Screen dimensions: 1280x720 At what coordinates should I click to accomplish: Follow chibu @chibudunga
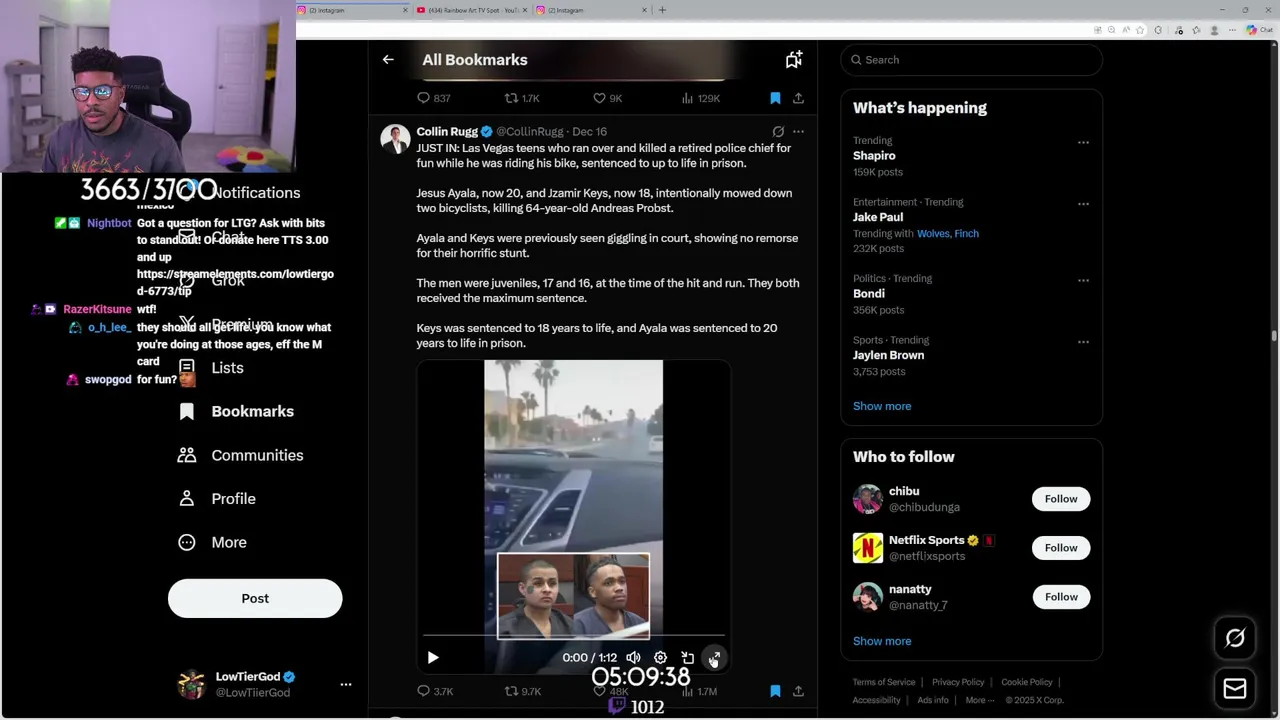(1061, 499)
